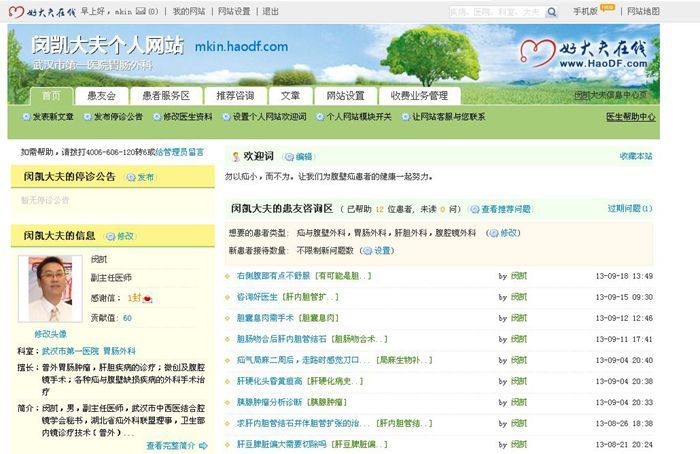This screenshot has height=454, width=700.
Task: Select the 首页 tab
Action: [x=51, y=96]
